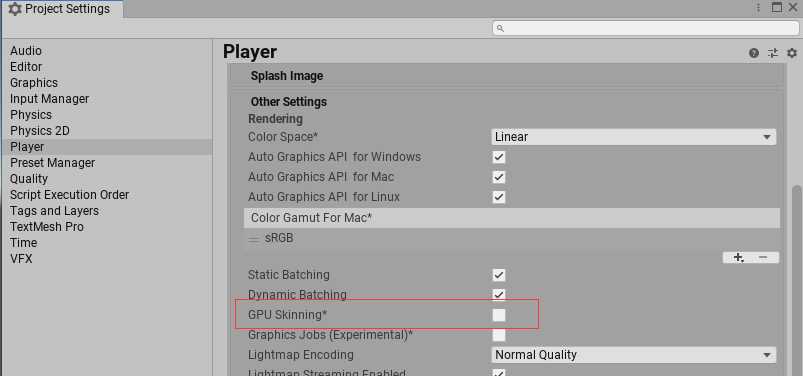Click the search magnifier icon

click(500, 28)
